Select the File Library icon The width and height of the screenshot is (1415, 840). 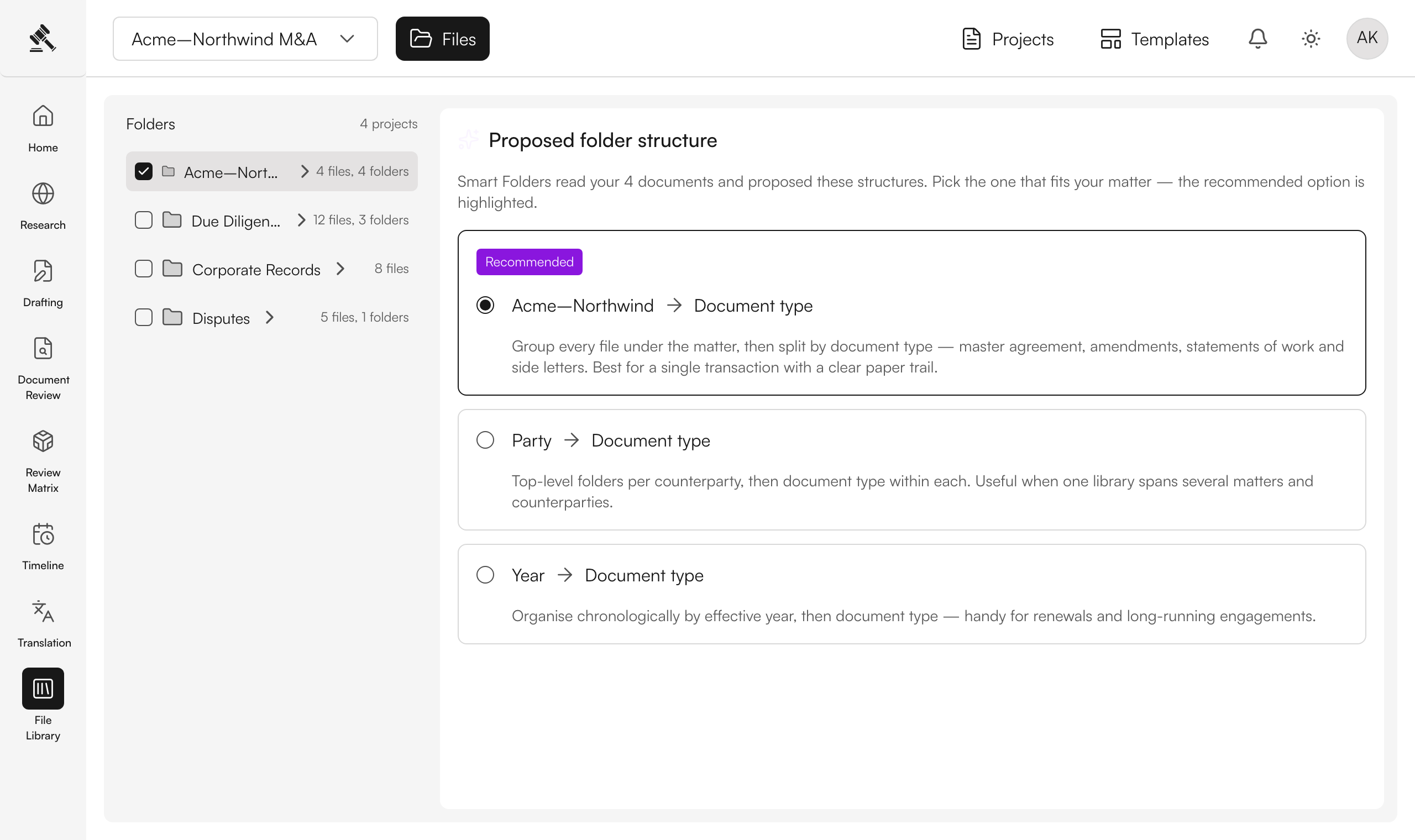(43, 688)
